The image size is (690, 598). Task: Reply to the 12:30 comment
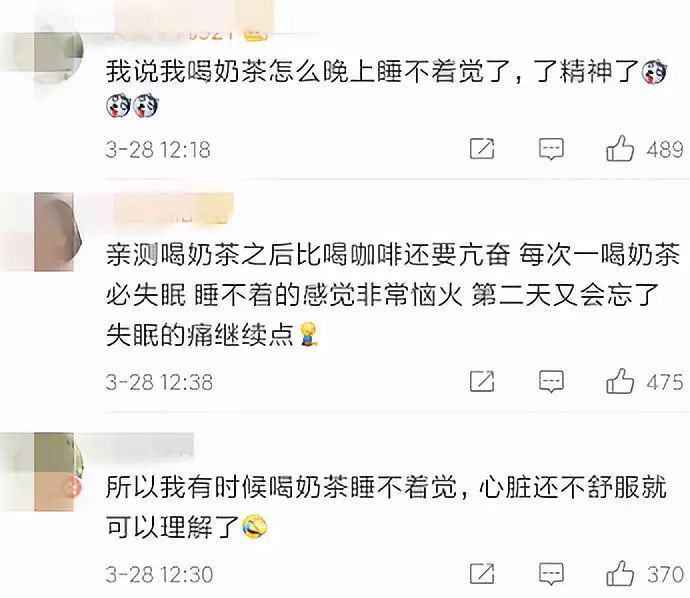point(551,574)
